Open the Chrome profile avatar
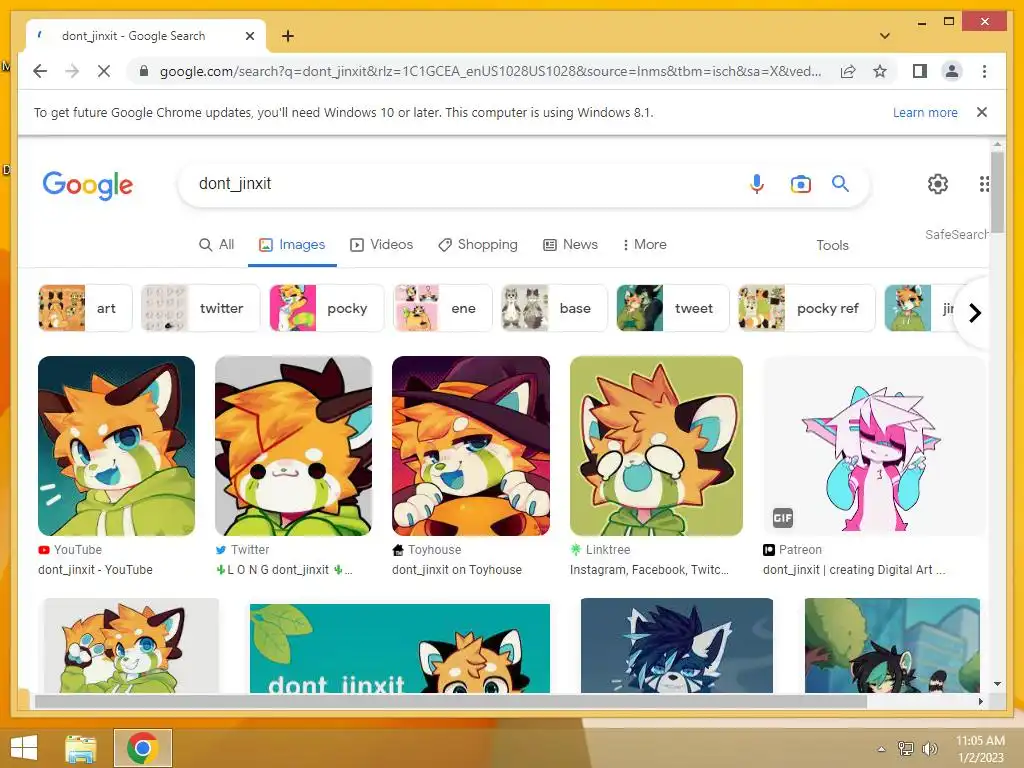The width and height of the screenshot is (1024, 768). [952, 71]
